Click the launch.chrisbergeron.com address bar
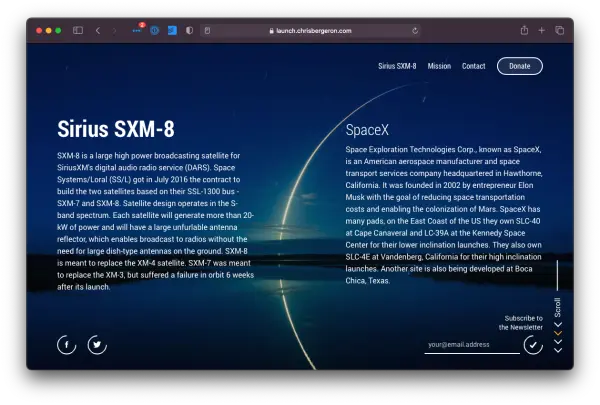 click(x=310, y=31)
